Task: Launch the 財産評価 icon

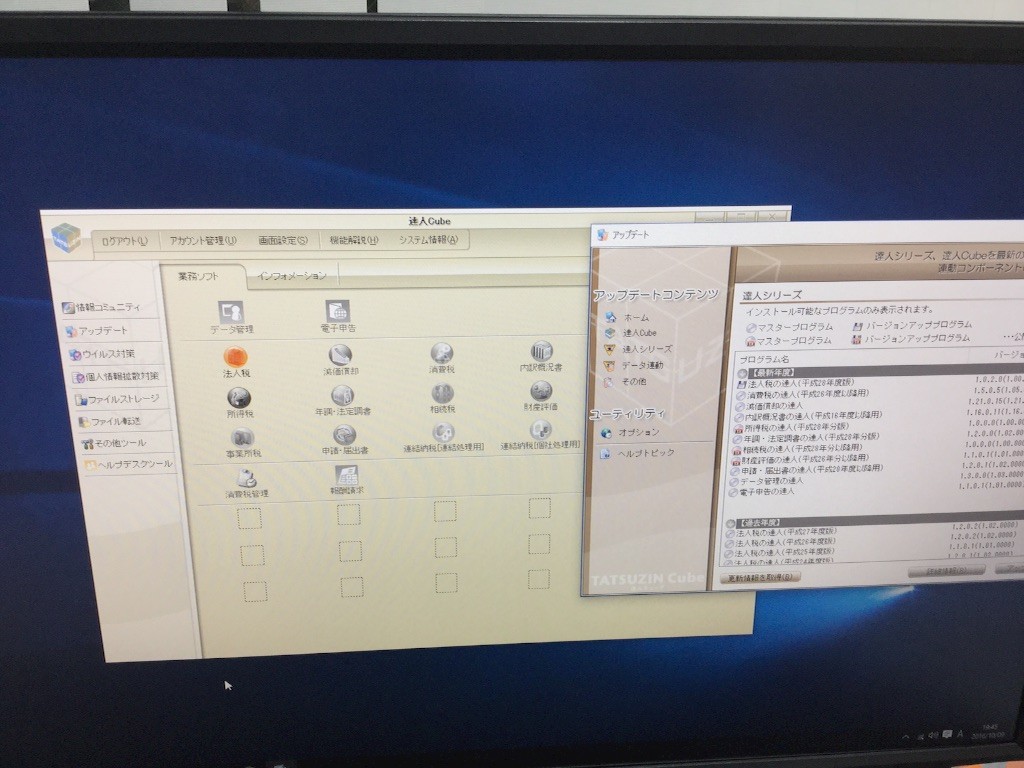Action: click(x=541, y=396)
